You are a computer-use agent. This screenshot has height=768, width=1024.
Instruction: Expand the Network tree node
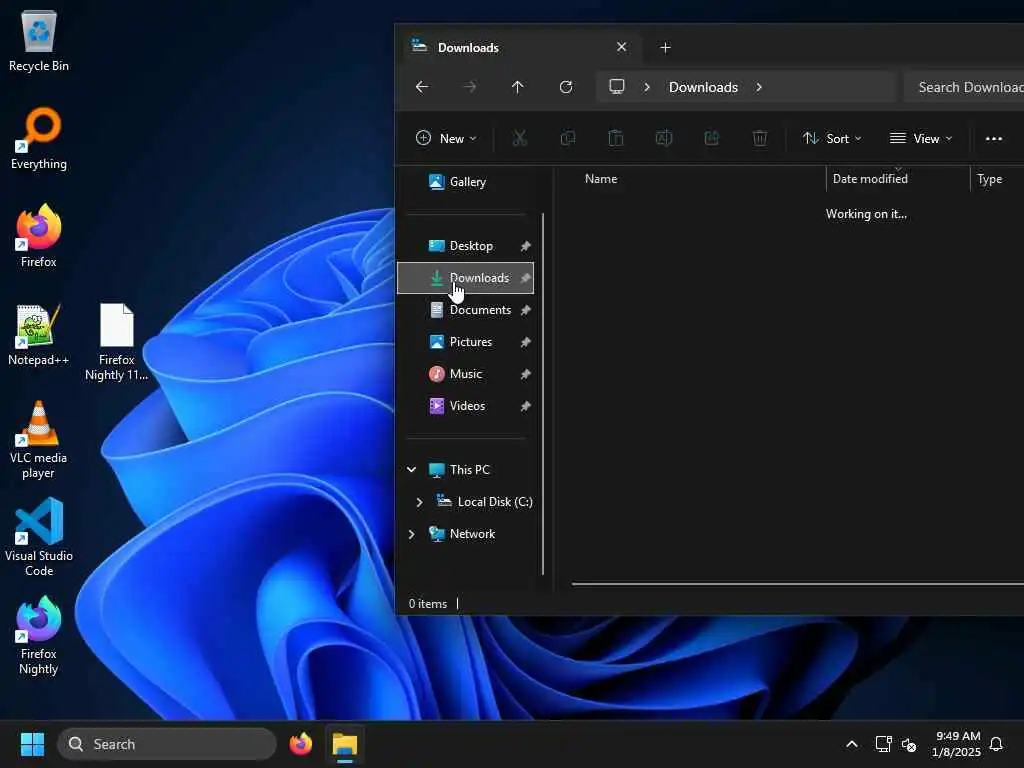pos(411,534)
